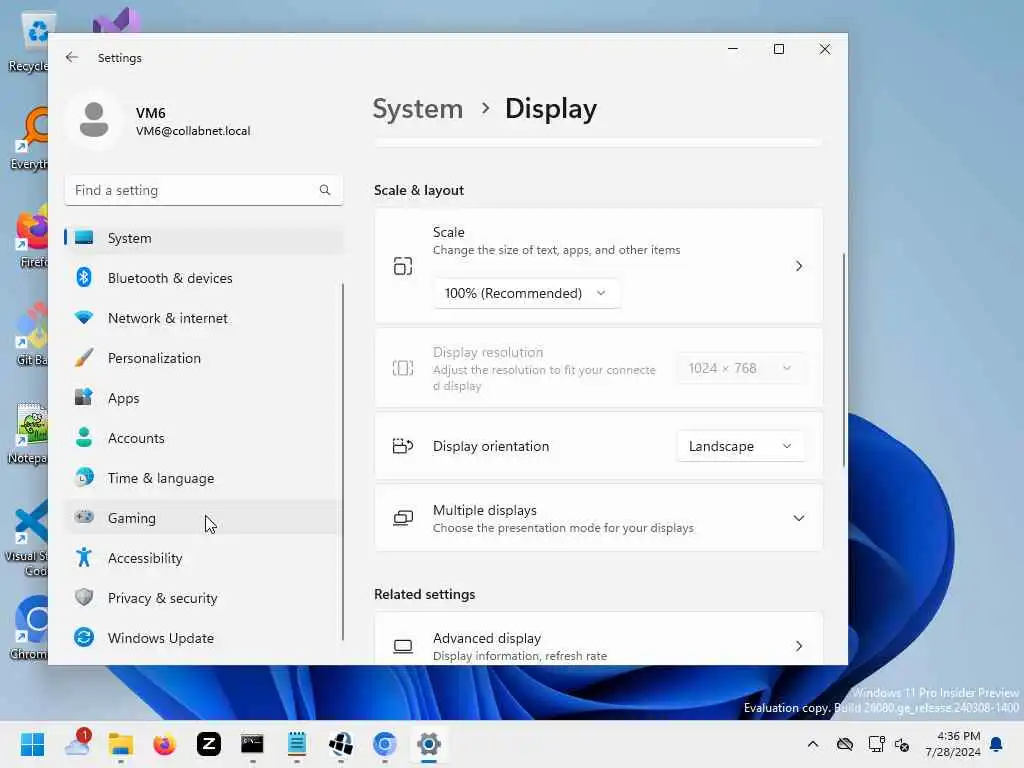Open the notifications bell icon

[996, 744]
